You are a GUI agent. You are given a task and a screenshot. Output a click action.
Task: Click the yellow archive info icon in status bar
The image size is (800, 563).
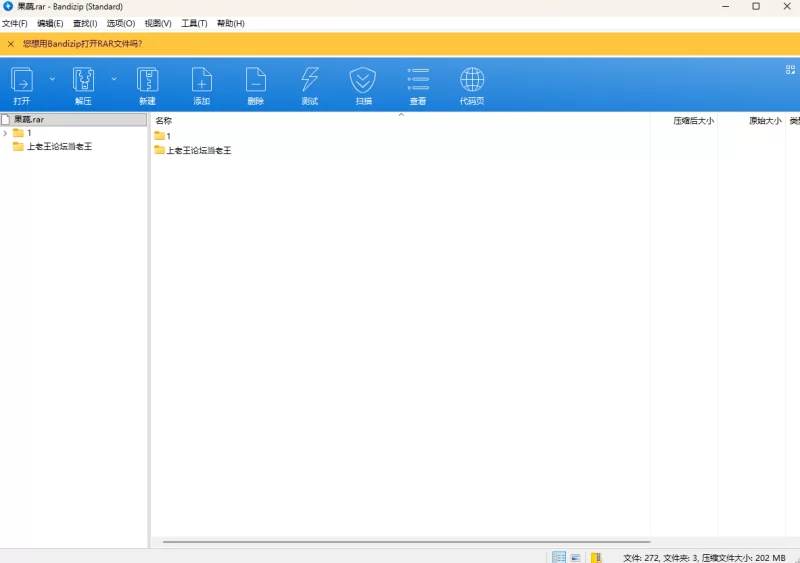[x=596, y=557]
